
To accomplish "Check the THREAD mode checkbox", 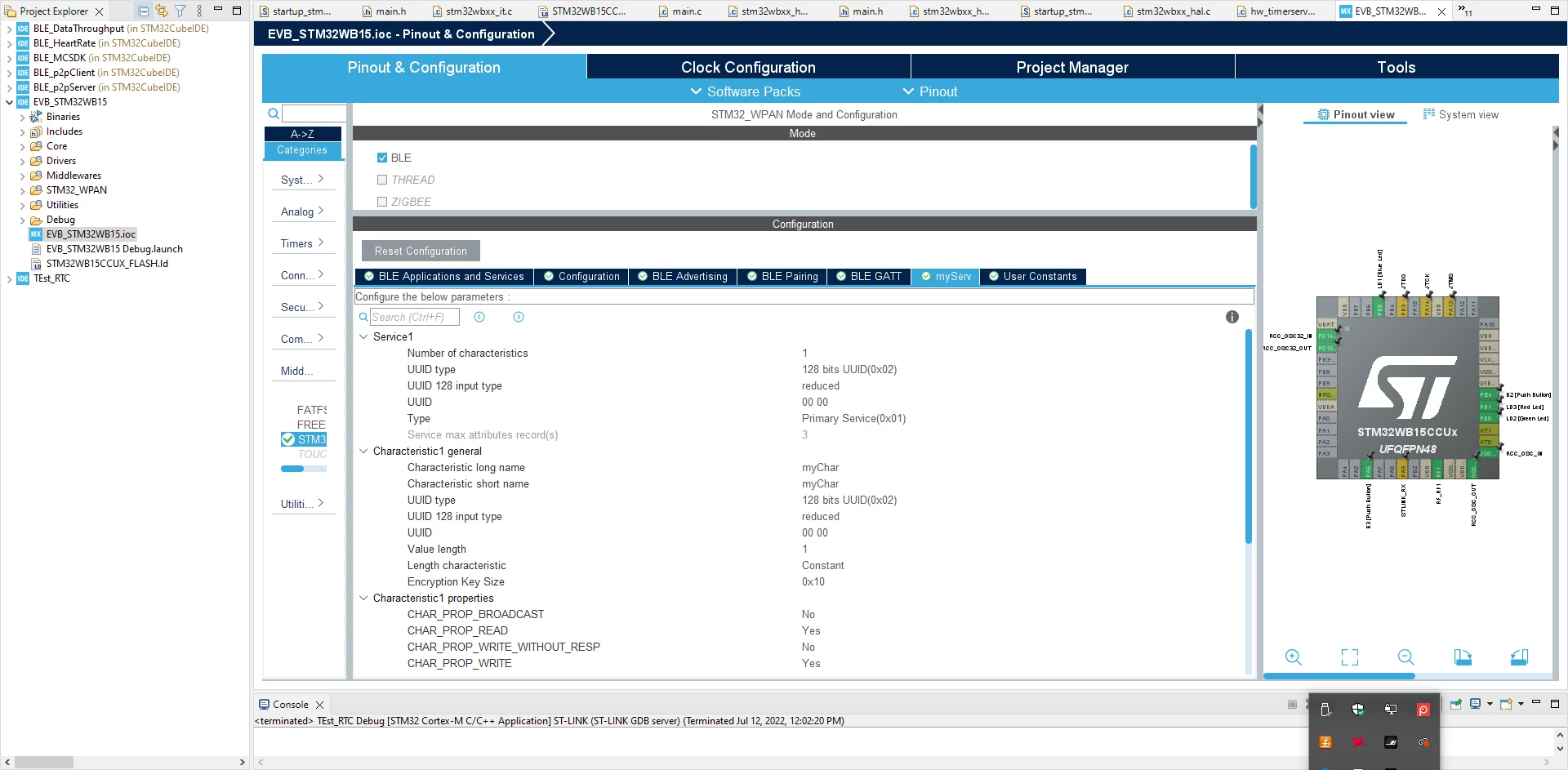I will pyautogui.click(x=382, y=180).
